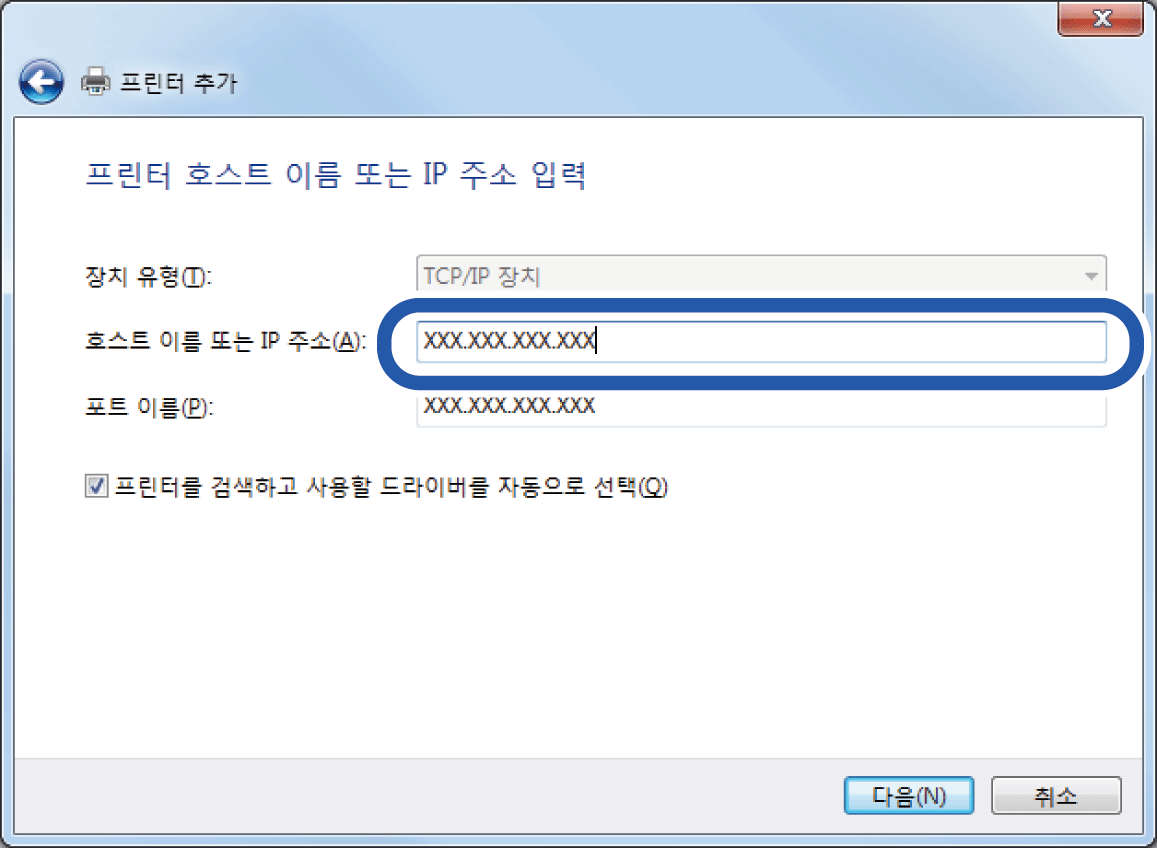Screen dimensions: 1157x848
Task: Click the printer icon beside 프린터 추가
Action: coord(95,82)
